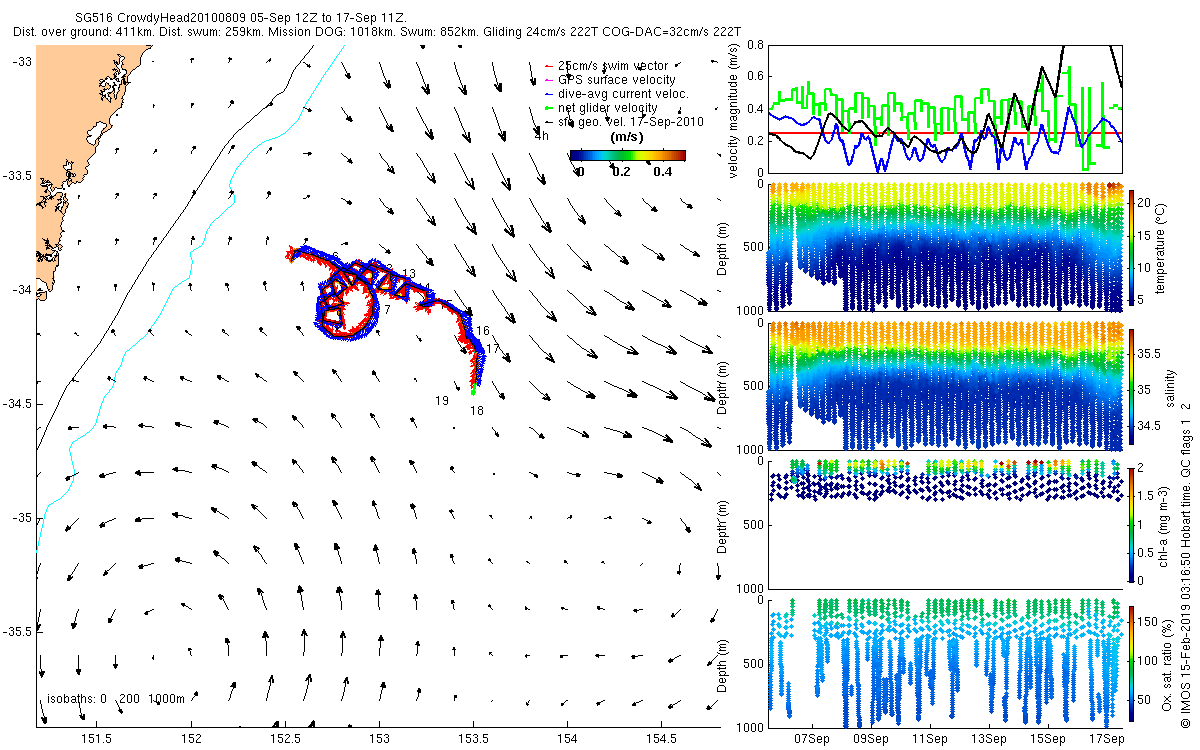Click longitude tick label 153
The width and height of the screenshot is (1200, 750).
[380, 738]
